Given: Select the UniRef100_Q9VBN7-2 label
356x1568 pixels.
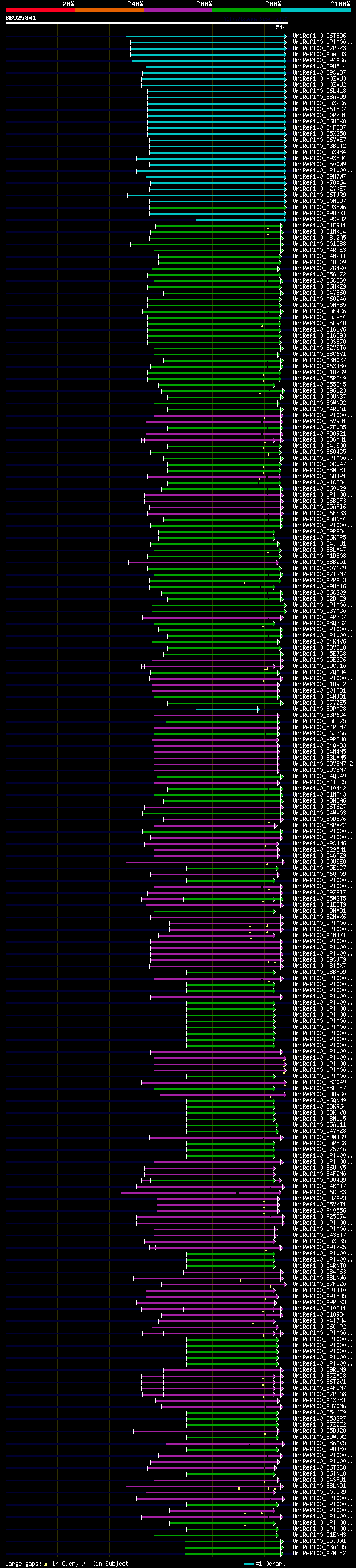Looking at the screenshot, I should coord(323,764).
